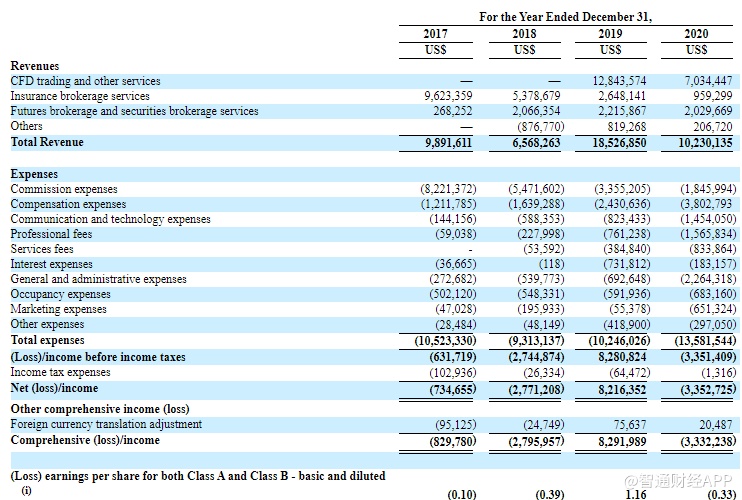Select the 2020 column header
Image resolution: width=742 pixels, height=500 pixels.
(x=697, y=33)
